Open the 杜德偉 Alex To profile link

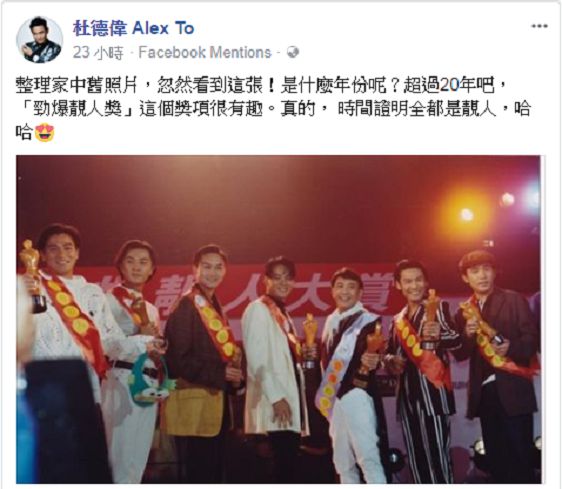[134, 28]
